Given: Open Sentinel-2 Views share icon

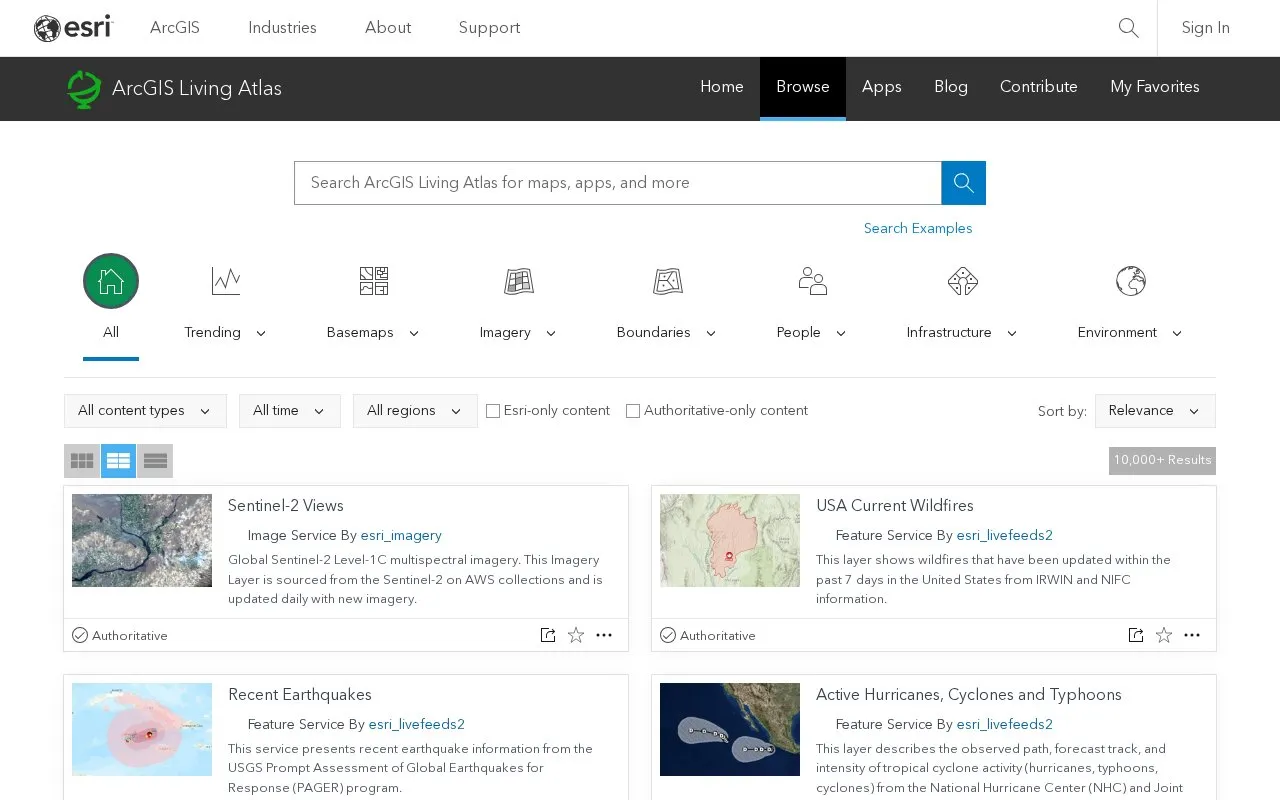Looking at the screenshot, I should point(548,635).
